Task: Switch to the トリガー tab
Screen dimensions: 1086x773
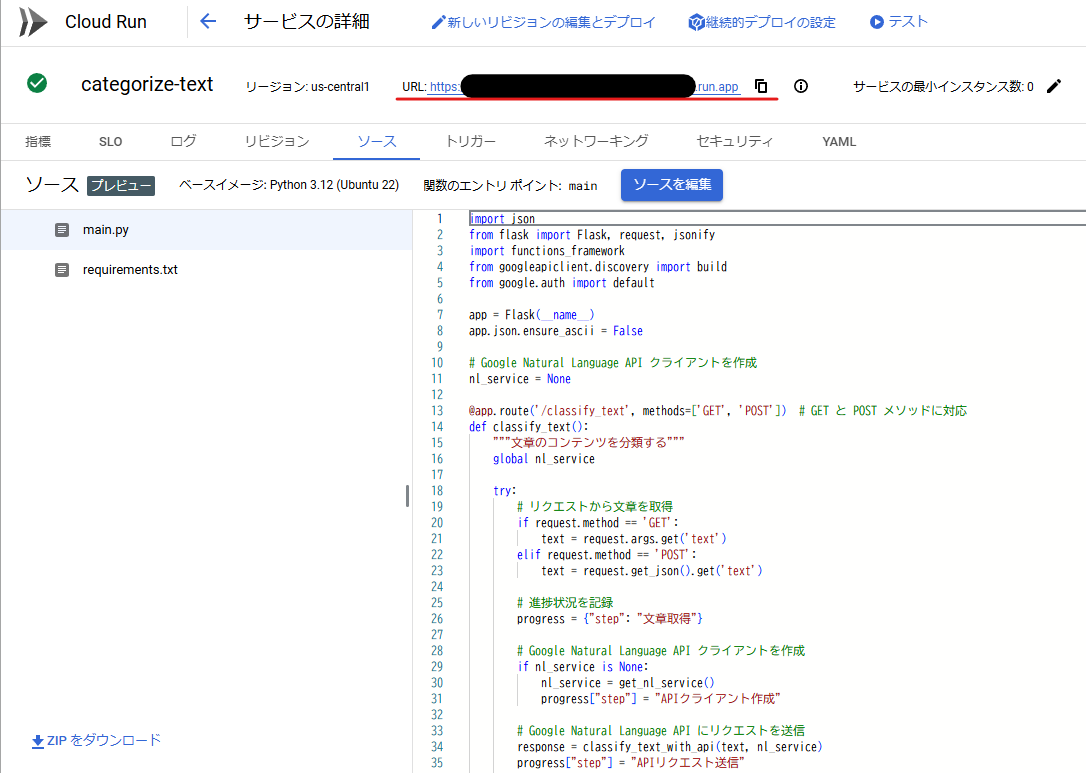Action: pos(470,141)
